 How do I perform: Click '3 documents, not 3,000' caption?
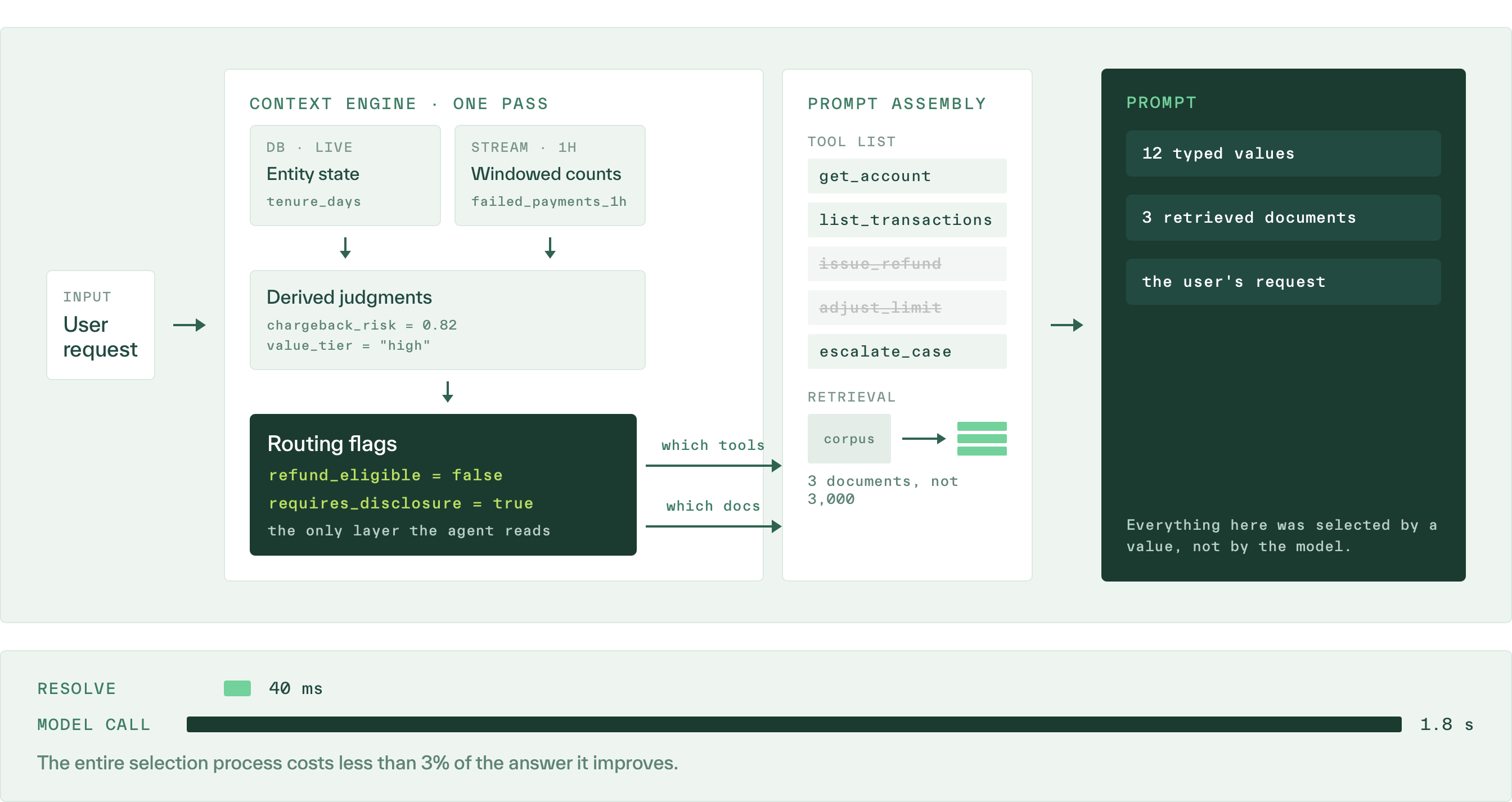pos(883,490)
